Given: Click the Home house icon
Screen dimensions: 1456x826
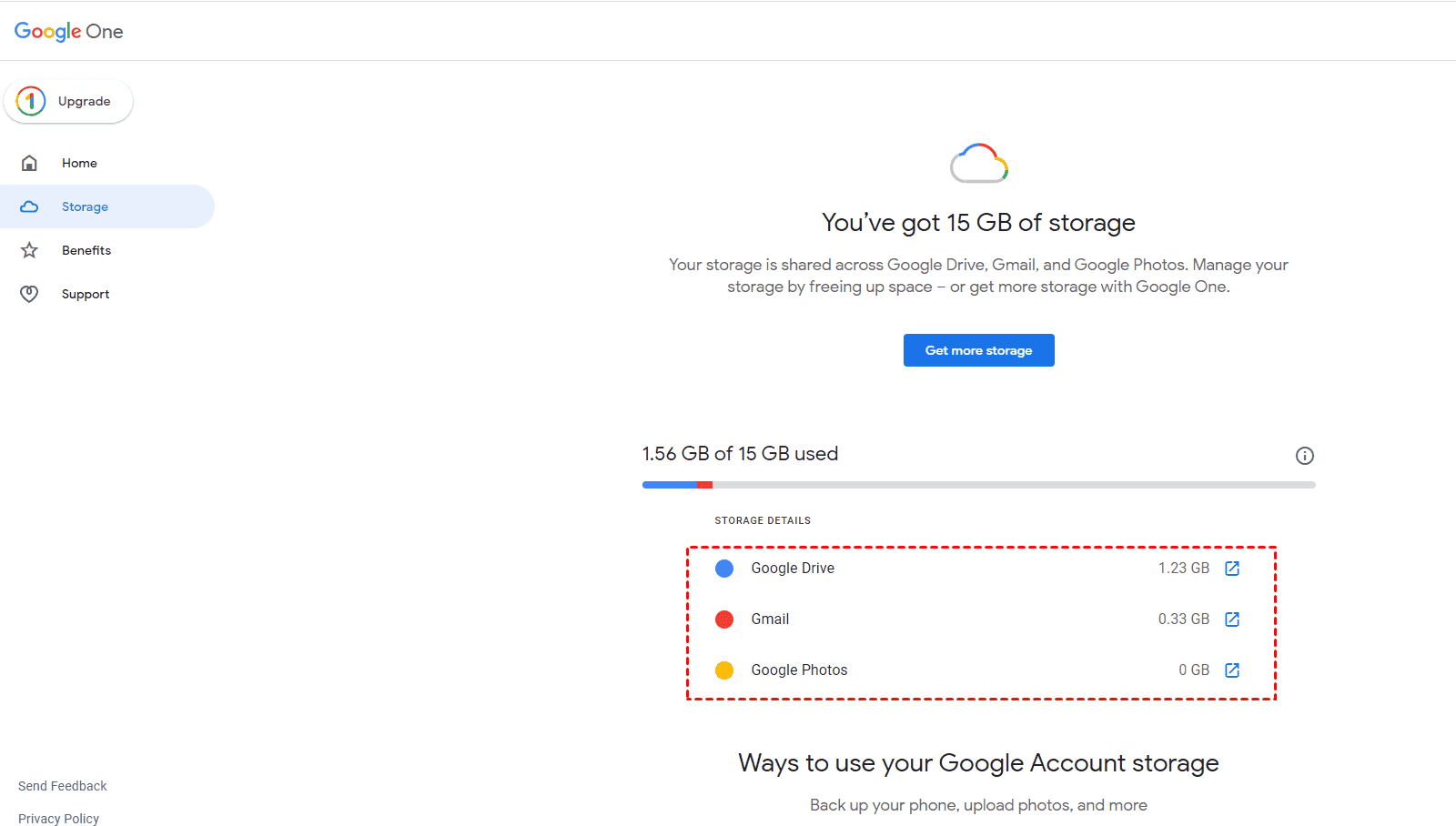Looking at the screenshot, I should click(29, 163).
